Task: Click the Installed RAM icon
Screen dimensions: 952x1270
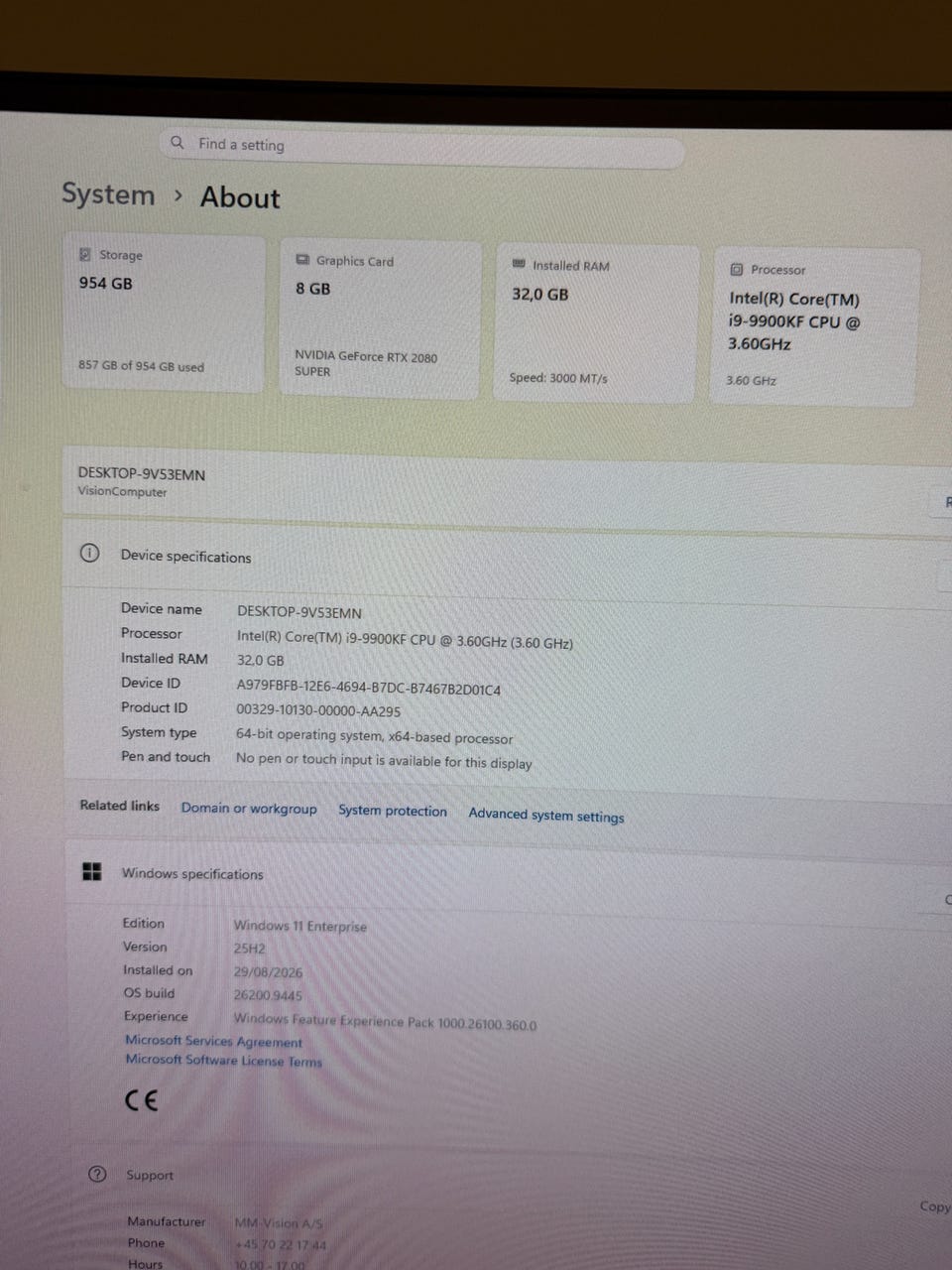Action: click(519, 264)
